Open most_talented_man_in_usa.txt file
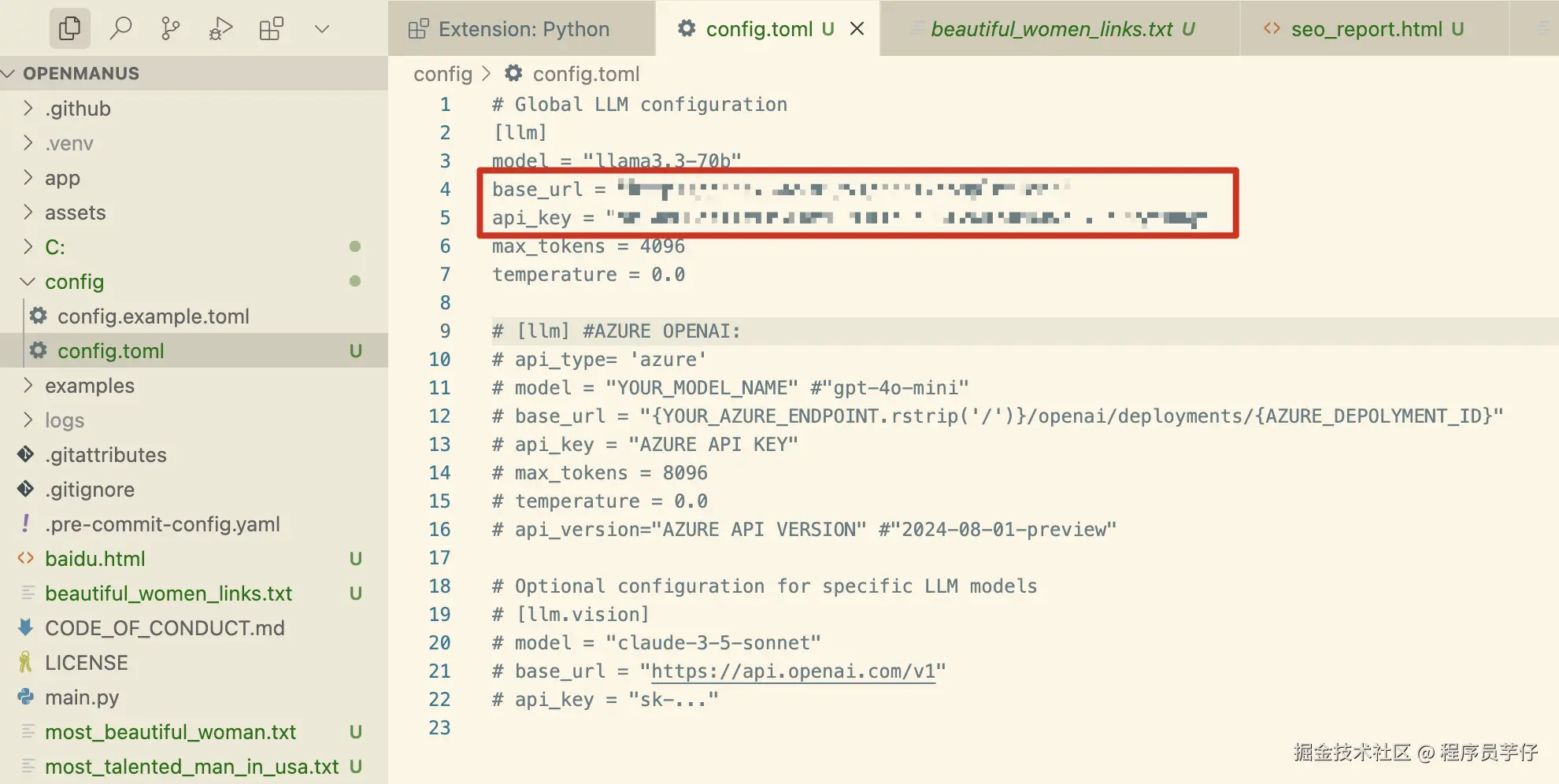 pos(194,767)
